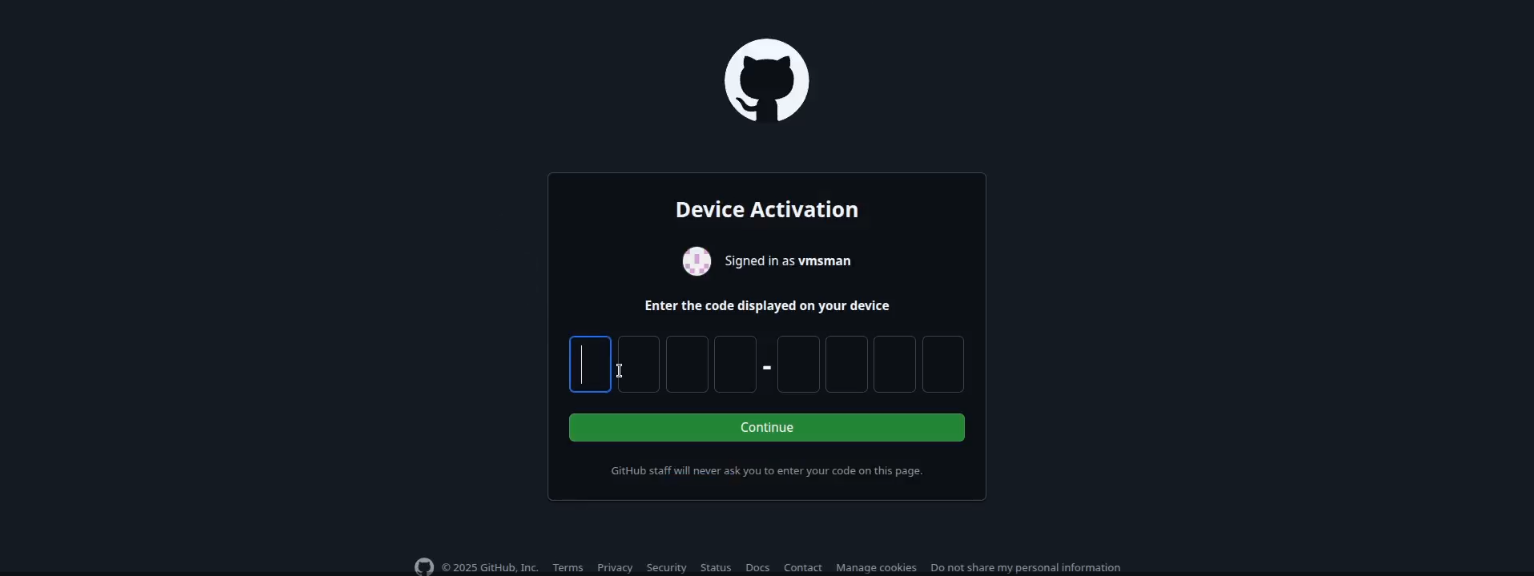The image size is (1534, 576).
Task: Open the Privacy footer link
Action: point(615,567)
